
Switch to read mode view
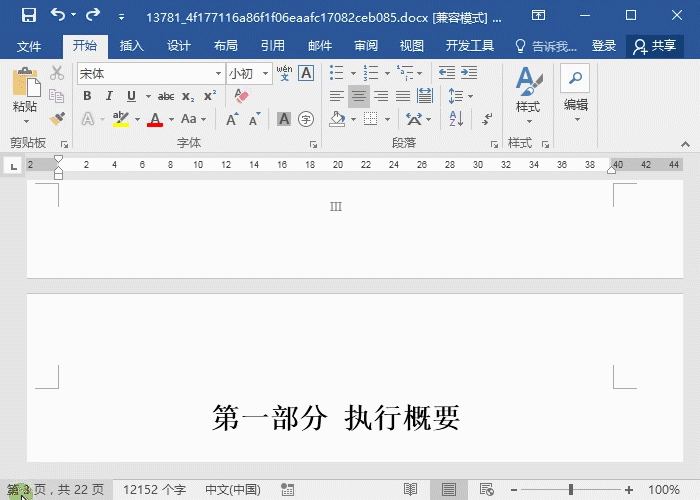[x=410, y=490]
